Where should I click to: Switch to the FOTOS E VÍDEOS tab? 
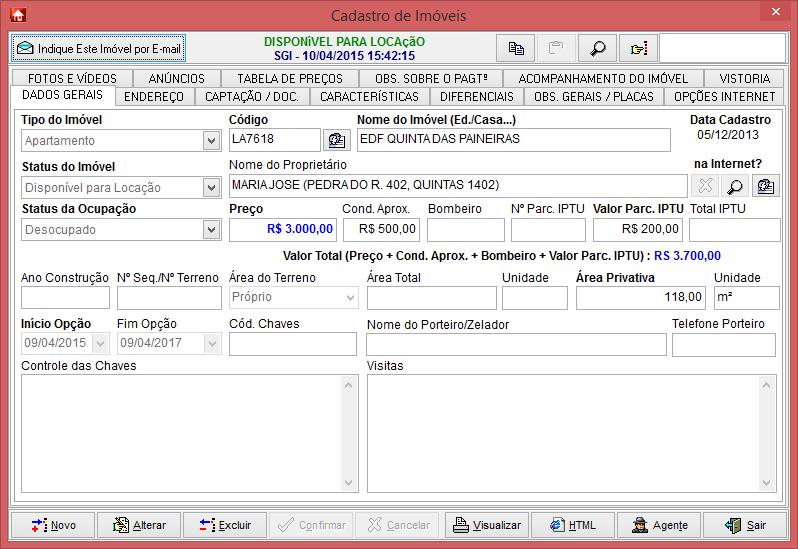tap(72, 78)
